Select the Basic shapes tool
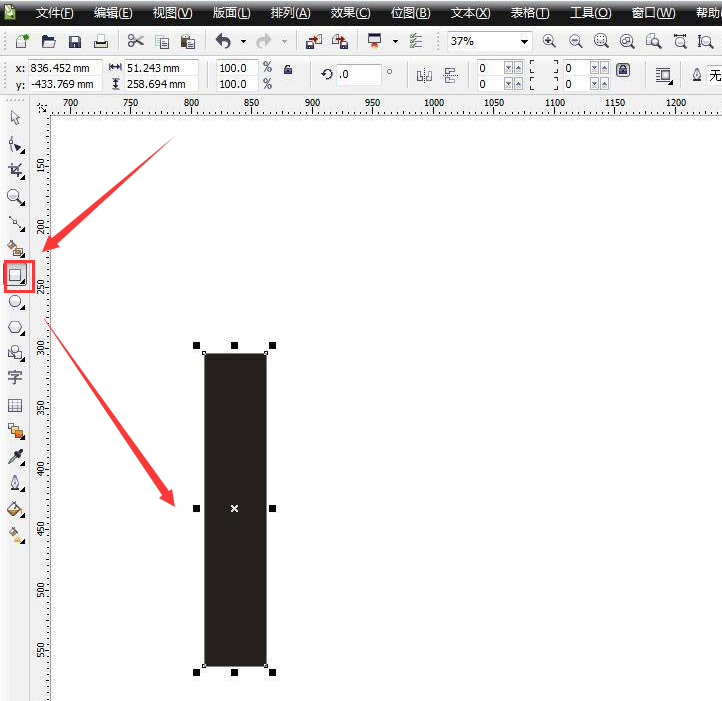This screenshot has height=701, width=722. pos(16,353)
